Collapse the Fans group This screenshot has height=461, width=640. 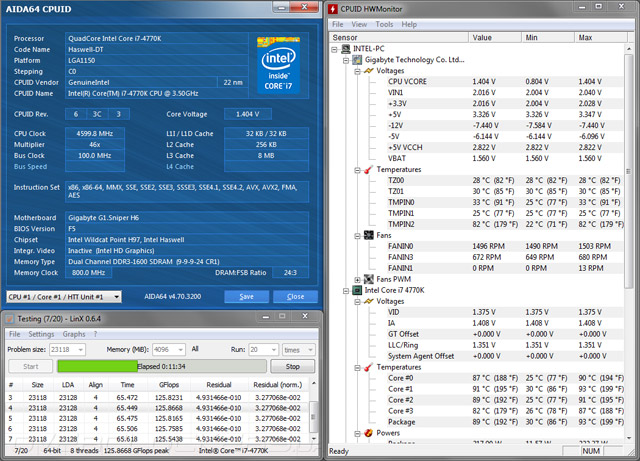click(357, 236)
